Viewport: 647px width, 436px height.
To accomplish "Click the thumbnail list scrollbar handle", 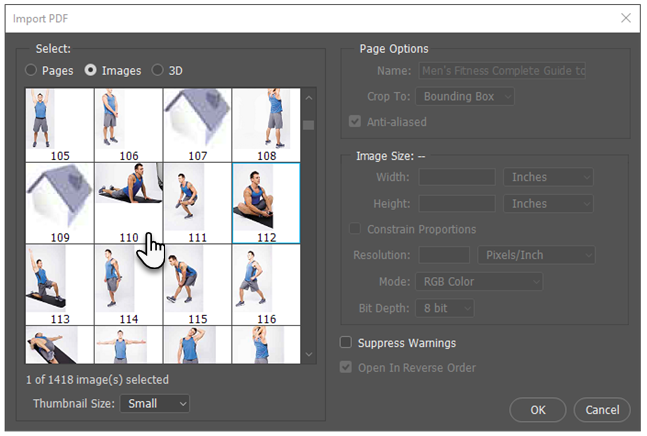I will (x=309, y=125).
